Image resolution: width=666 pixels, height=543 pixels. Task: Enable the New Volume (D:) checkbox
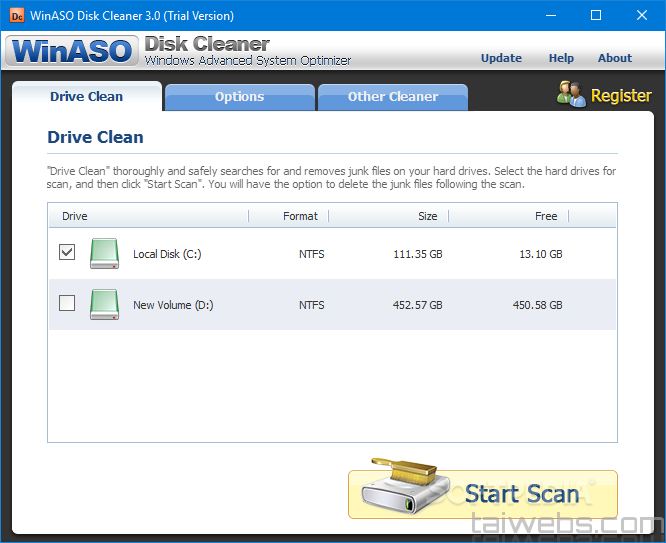click(x=67, y=304)
